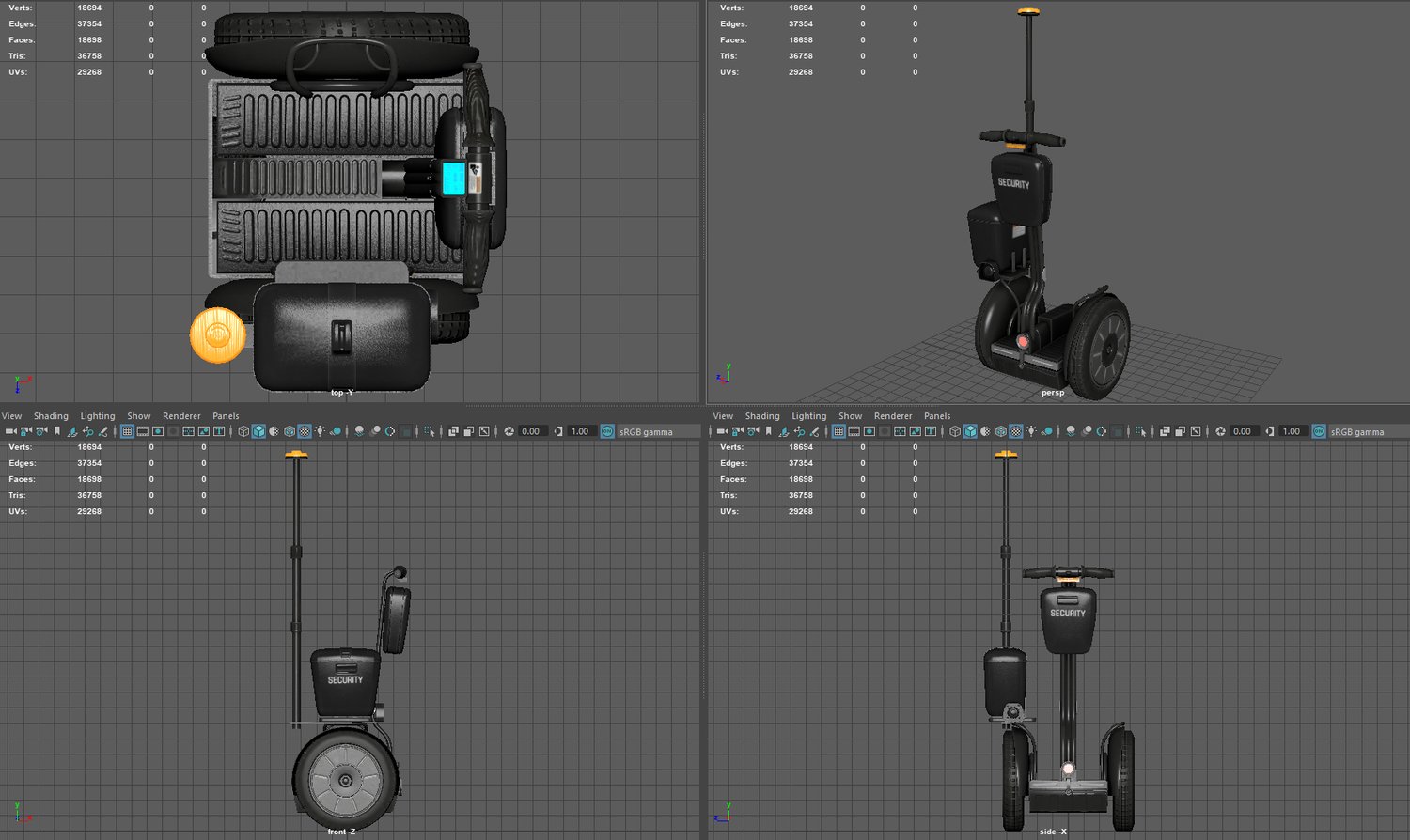Toggle Wireframe shading in left panel toolbar

point(243,431)
